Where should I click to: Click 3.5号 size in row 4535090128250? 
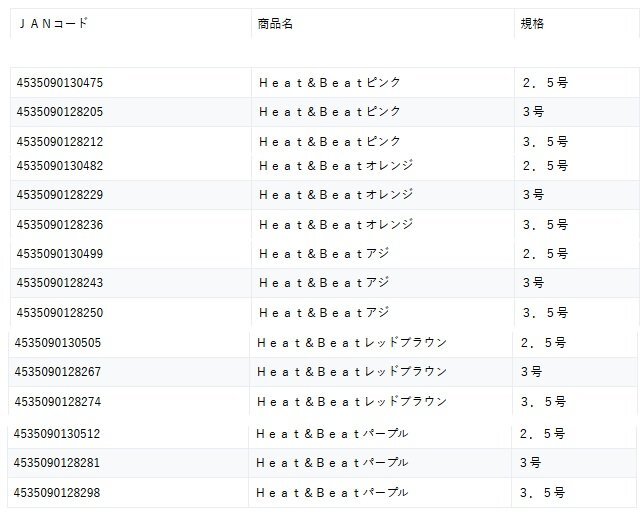(545, 313)
